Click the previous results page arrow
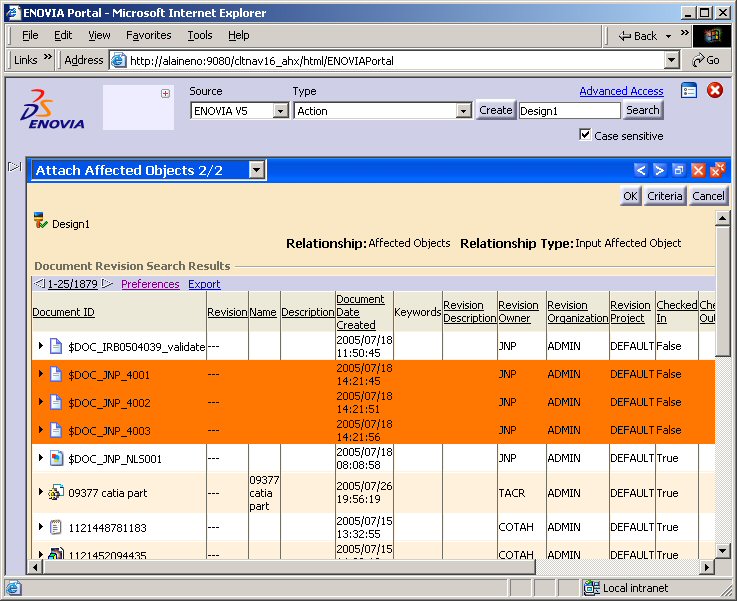 [x=39, y=283]
